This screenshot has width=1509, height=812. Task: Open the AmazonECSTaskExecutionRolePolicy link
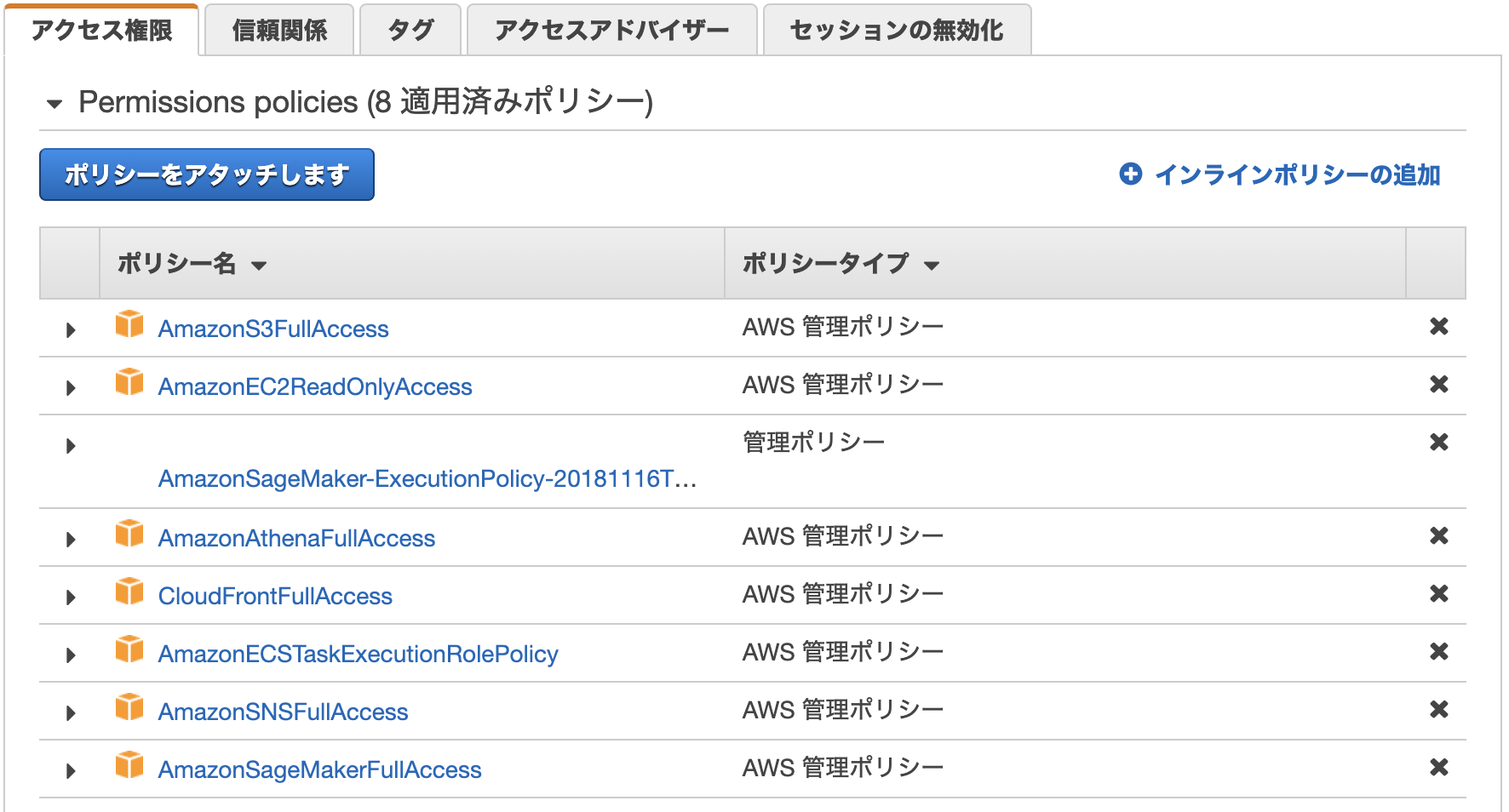359,654
